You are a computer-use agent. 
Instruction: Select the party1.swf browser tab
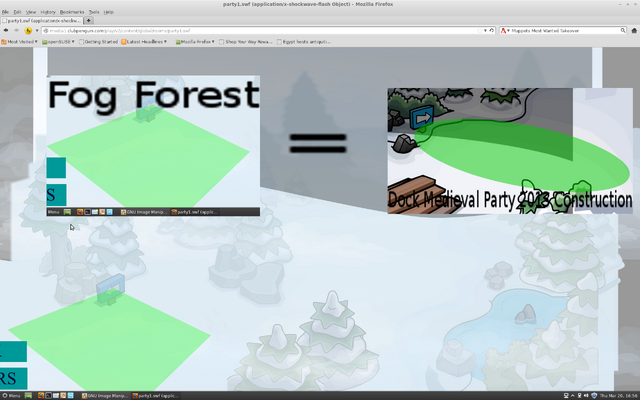pyautogui.click(x=42, y=20)
